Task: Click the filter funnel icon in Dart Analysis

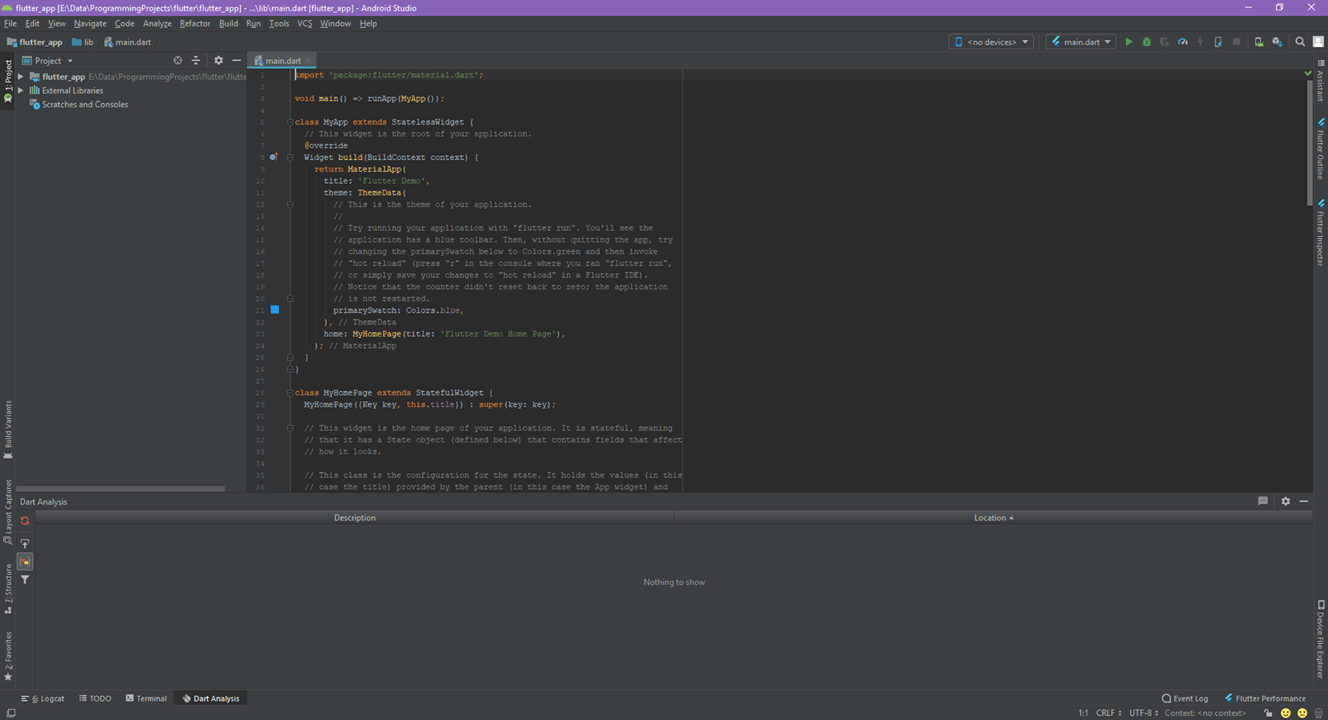Action: click(x=25, y=579)
